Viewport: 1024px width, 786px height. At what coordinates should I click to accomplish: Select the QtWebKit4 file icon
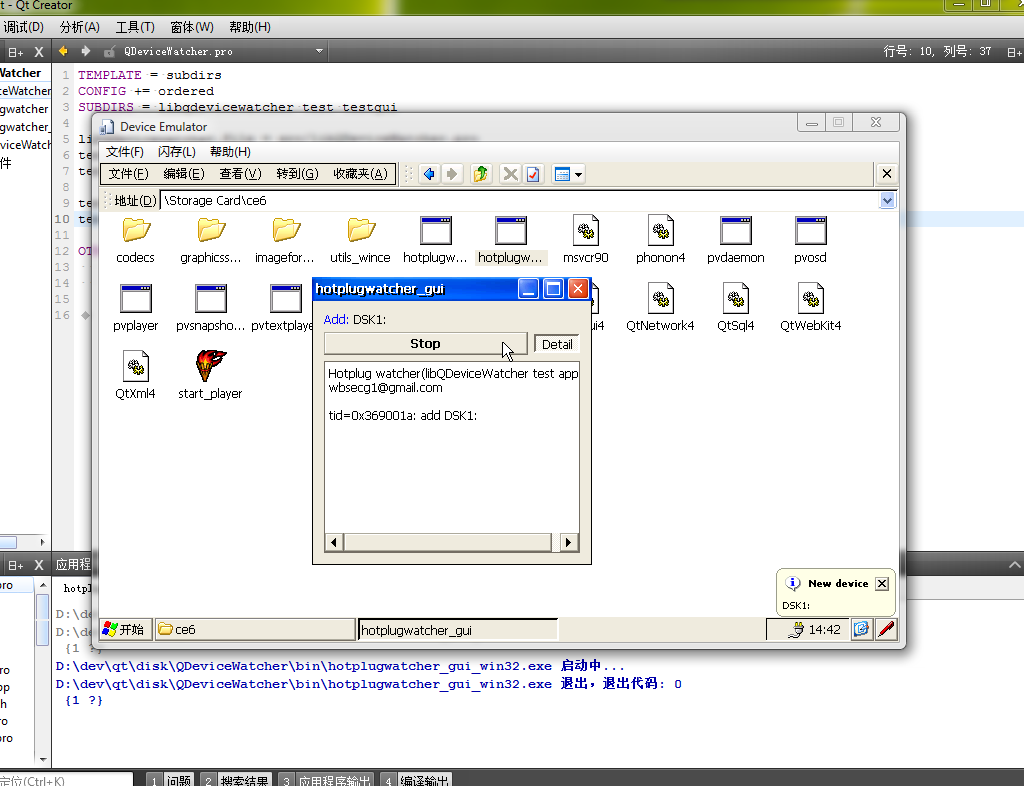pyautogui.click(x=811, y=299)
